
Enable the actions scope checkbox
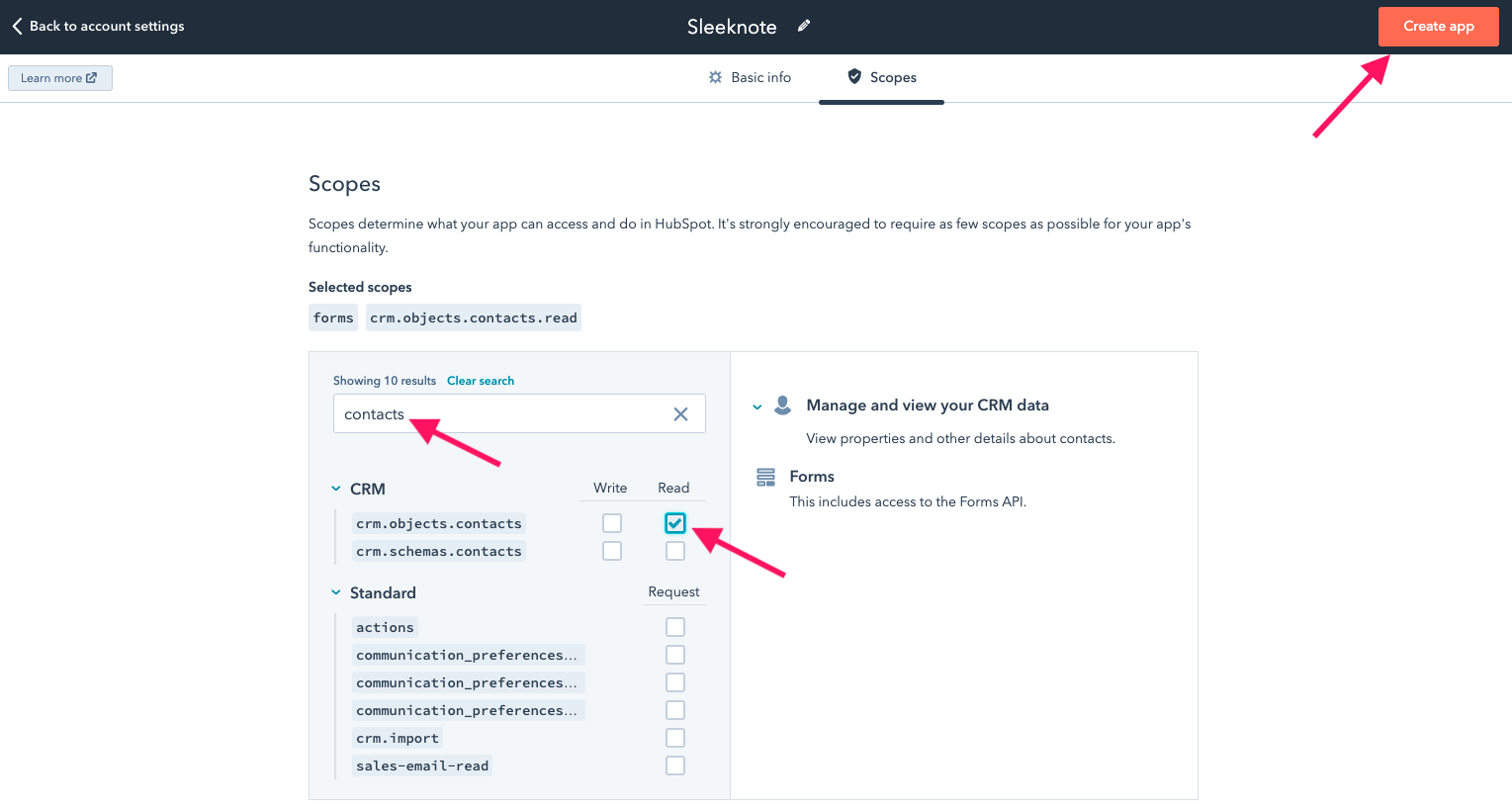pos(675,627)
